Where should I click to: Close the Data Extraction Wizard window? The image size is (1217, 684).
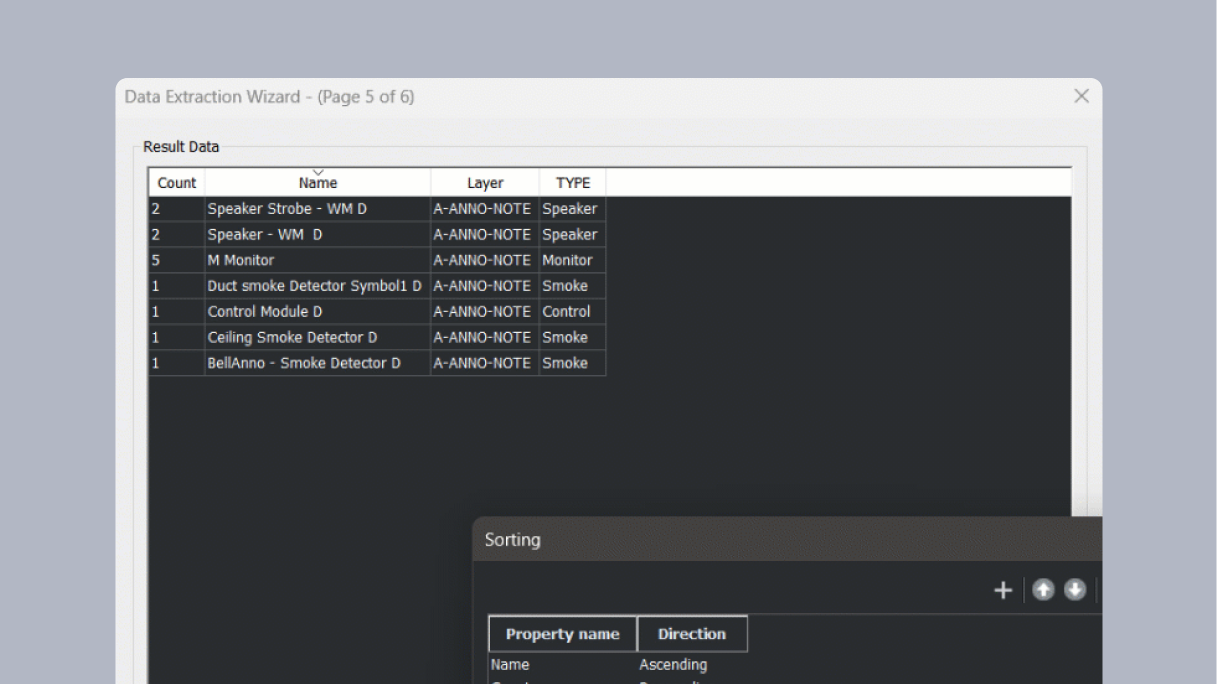[x=1081, y=96]
